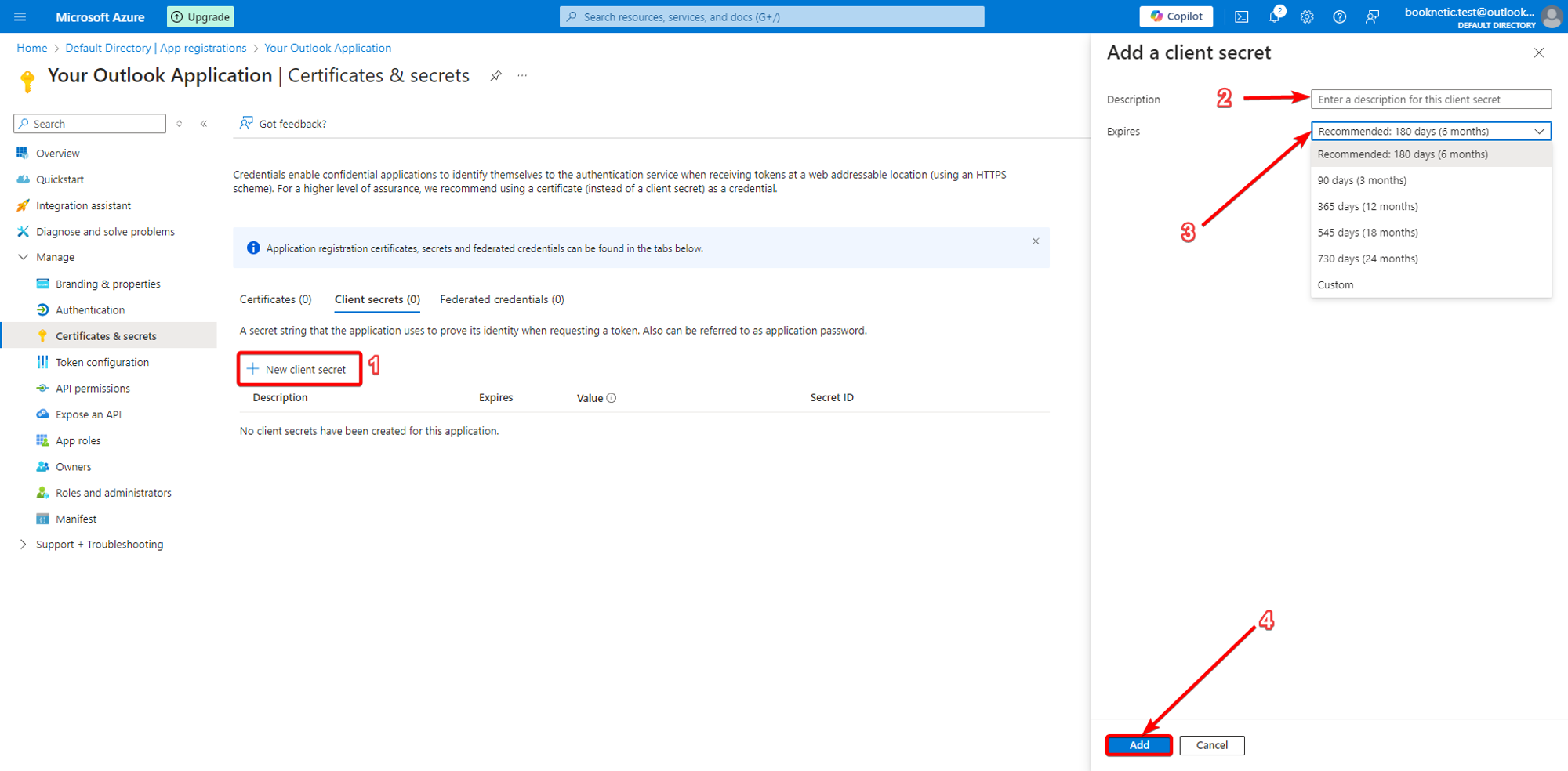Open the help question mark icon
1568x771 pixels.
tap(1340, 16)
